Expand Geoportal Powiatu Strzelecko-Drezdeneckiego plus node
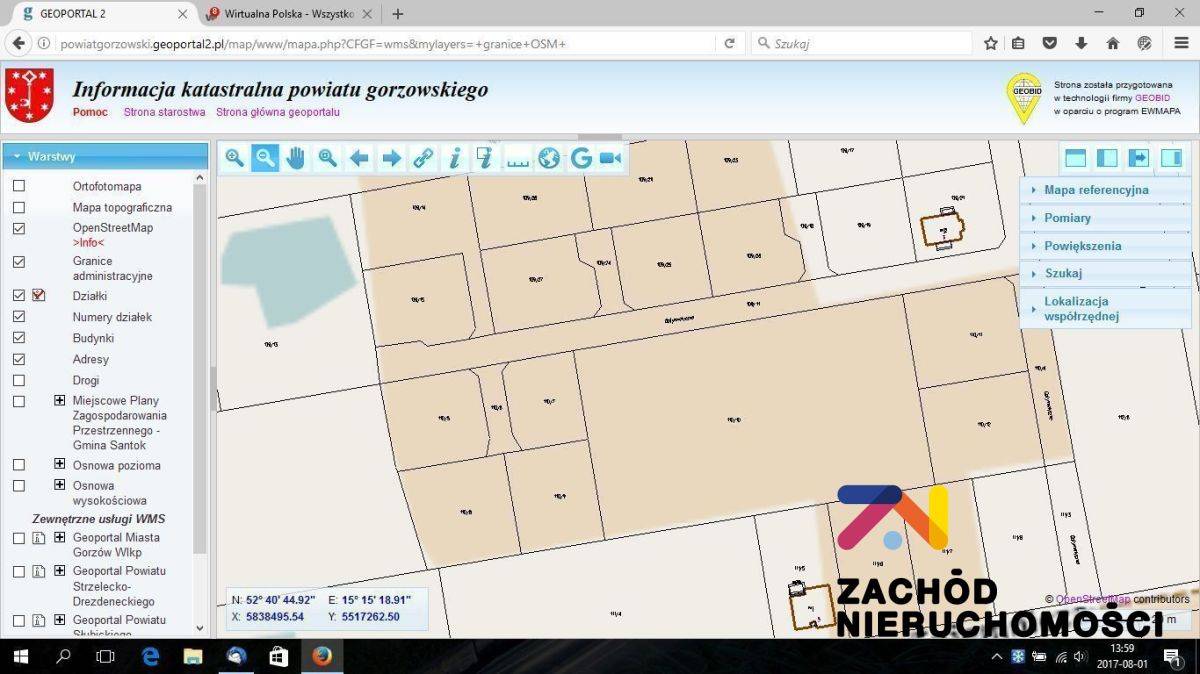 coord(60,570)
